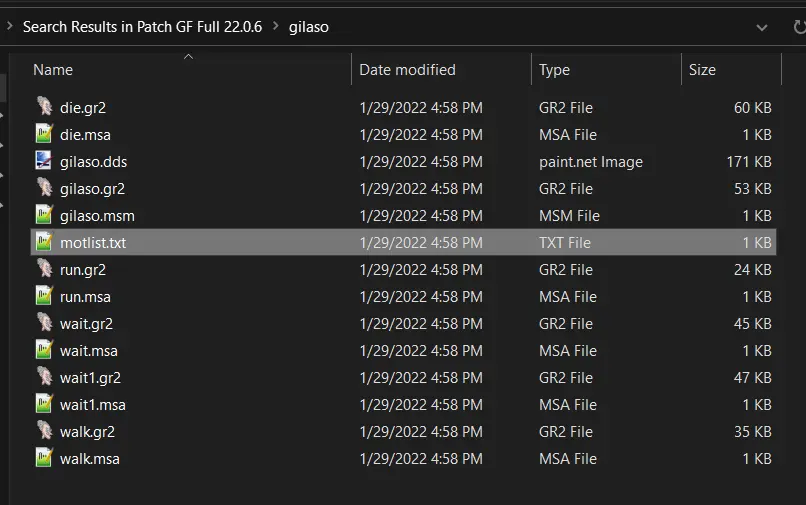
Task: Click the die.gr2 file icon
Action: point(44,107)
